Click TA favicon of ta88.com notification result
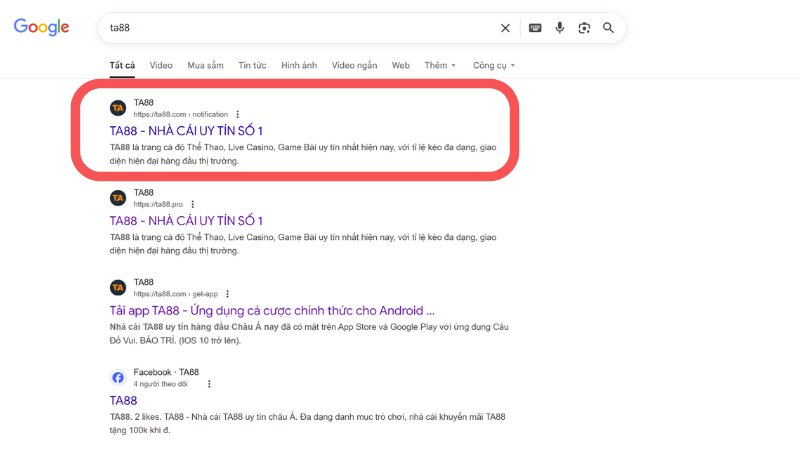Viewport: 800px width, 450px height. coord(118,108)
